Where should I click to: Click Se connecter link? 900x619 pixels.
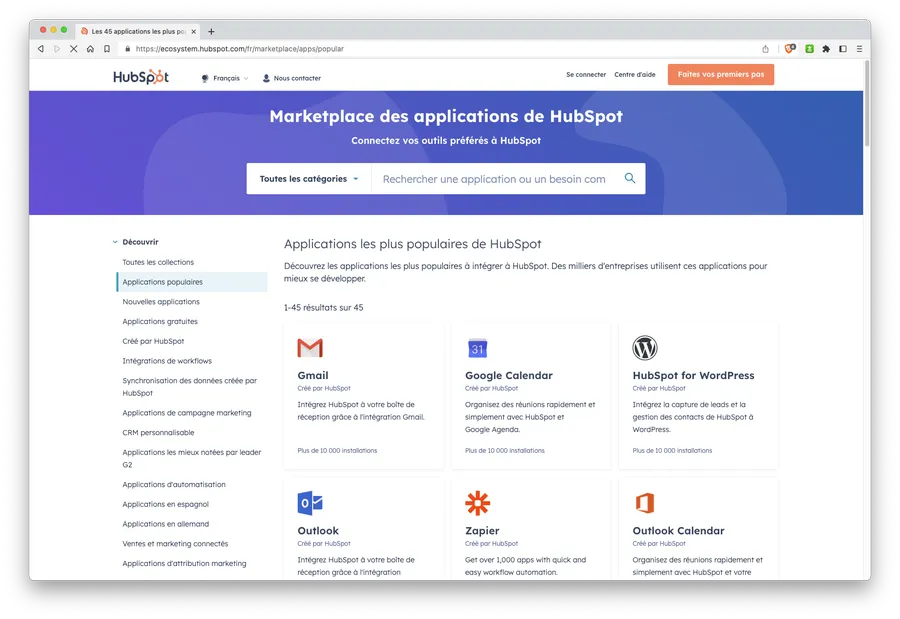click(x=586, y=75)
